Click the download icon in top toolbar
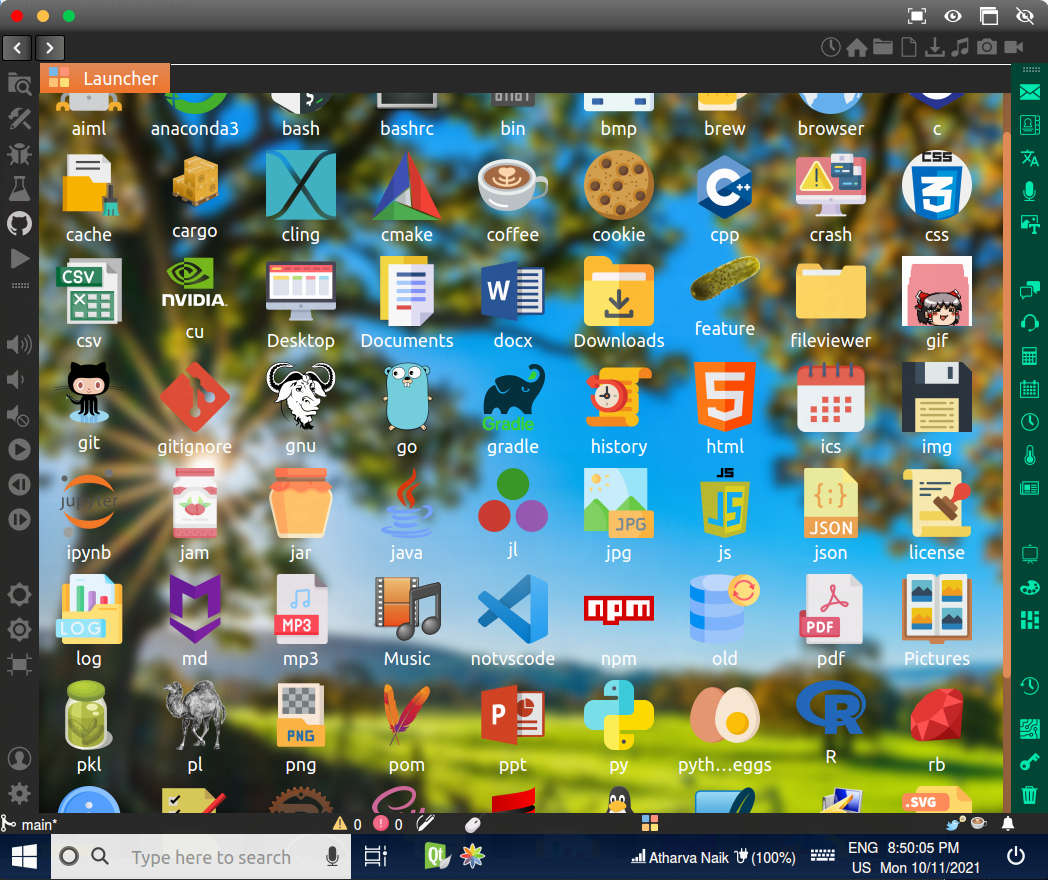 tap(935, 47)
